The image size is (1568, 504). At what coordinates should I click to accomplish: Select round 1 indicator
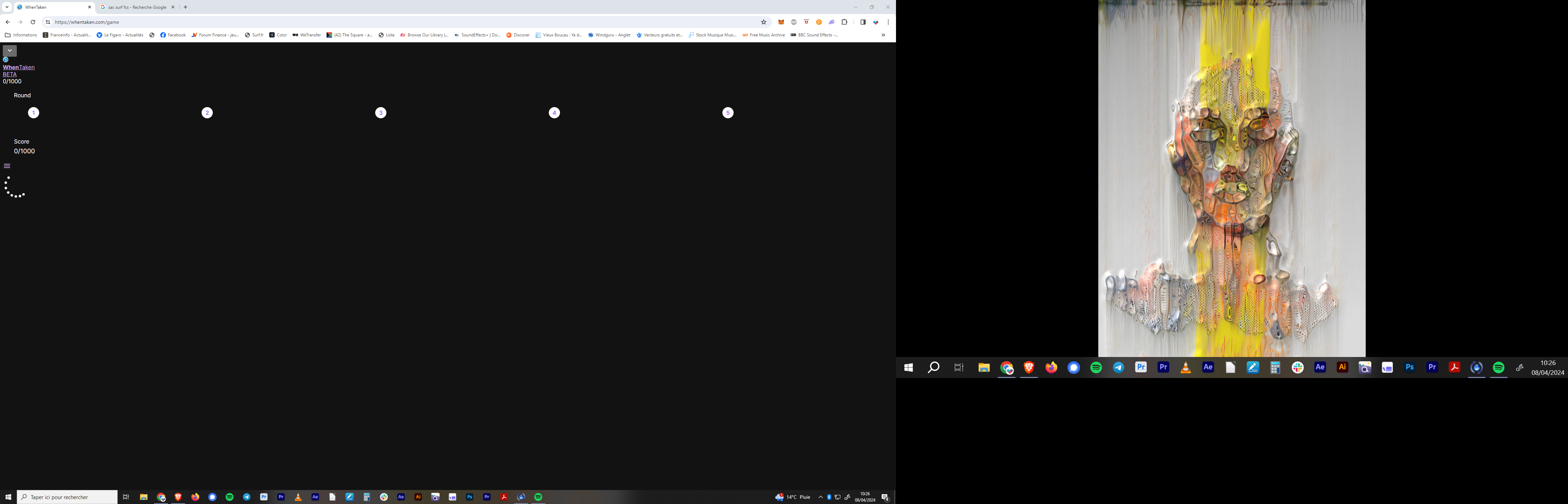[x=34, y=113]
